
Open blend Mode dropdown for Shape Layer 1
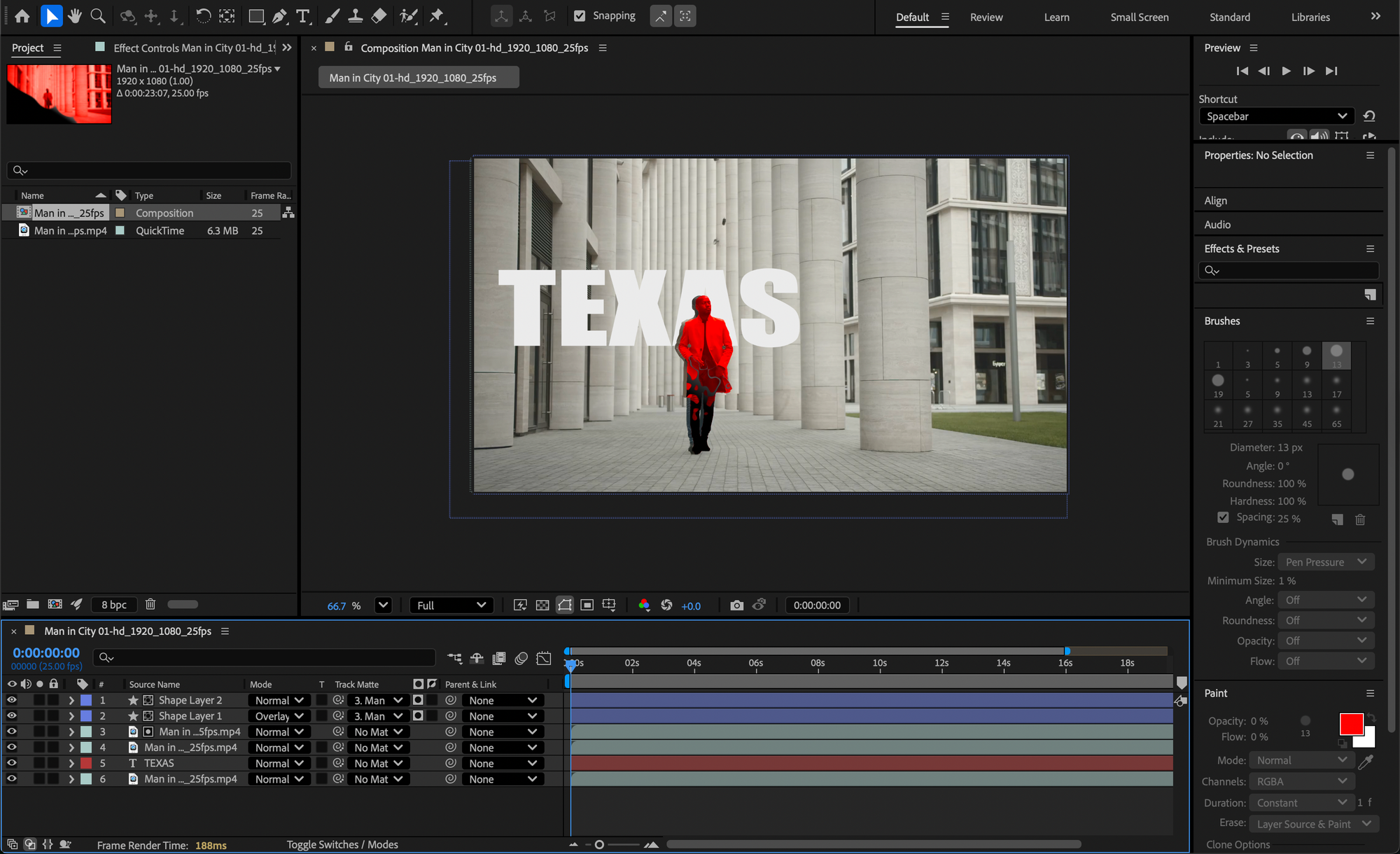(x=279, y=716)
